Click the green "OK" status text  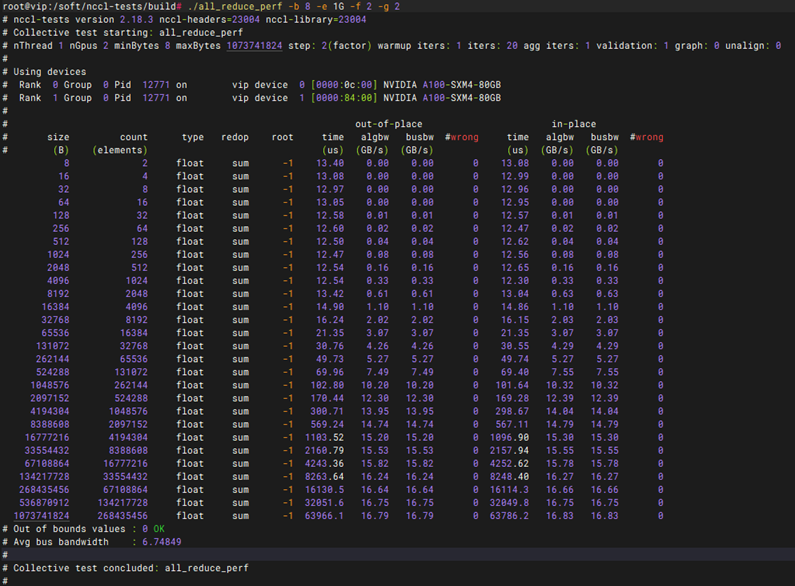pos(159,529)
